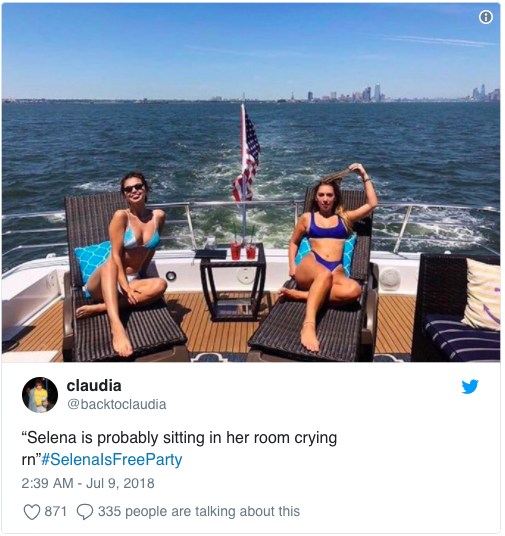Open the display name claudia
The width and height of the screenshot is (505, 536).
pyautogui.click(x=94, y=386)
